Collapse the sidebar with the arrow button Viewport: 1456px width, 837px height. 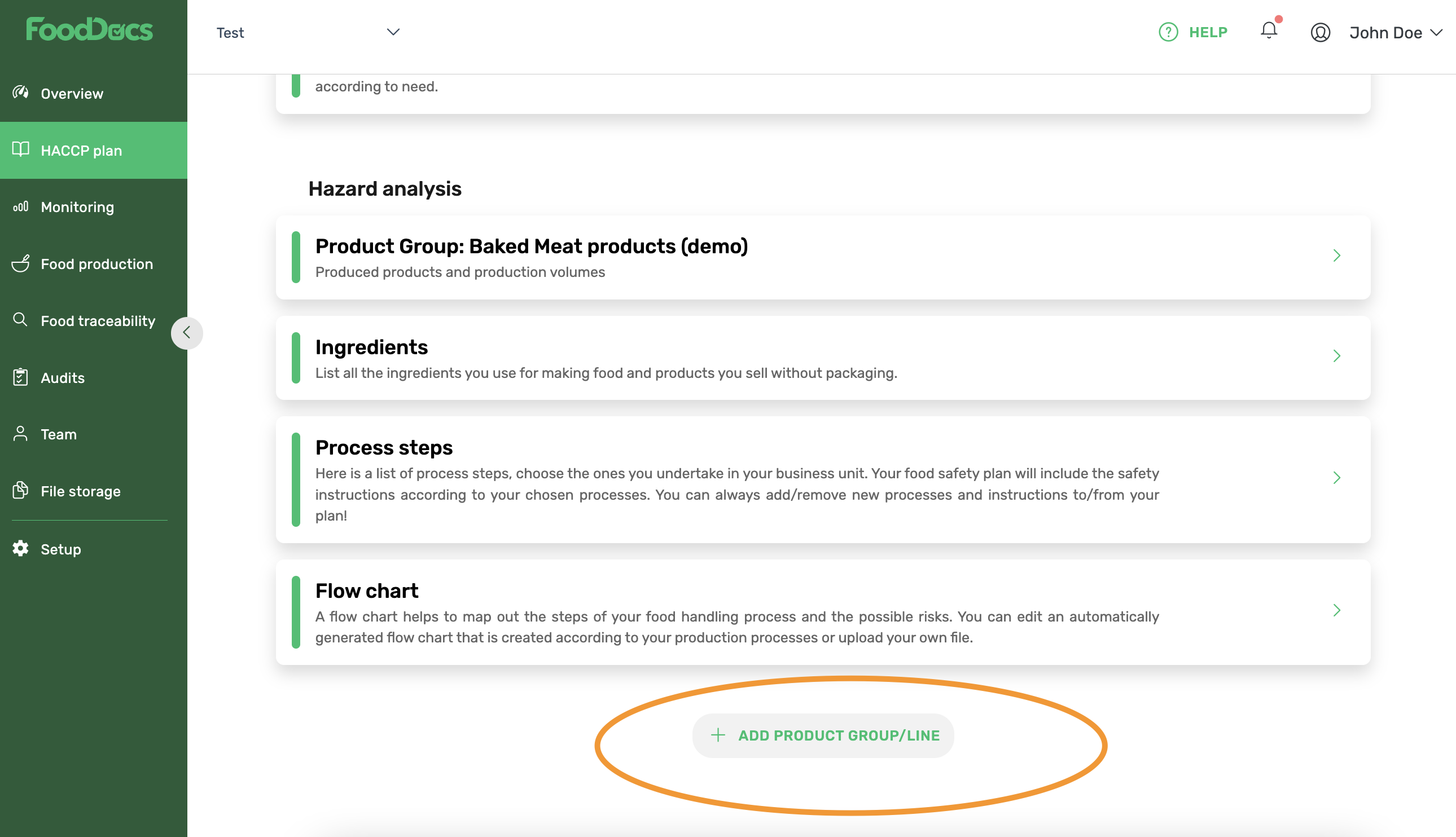click(186, 333)
